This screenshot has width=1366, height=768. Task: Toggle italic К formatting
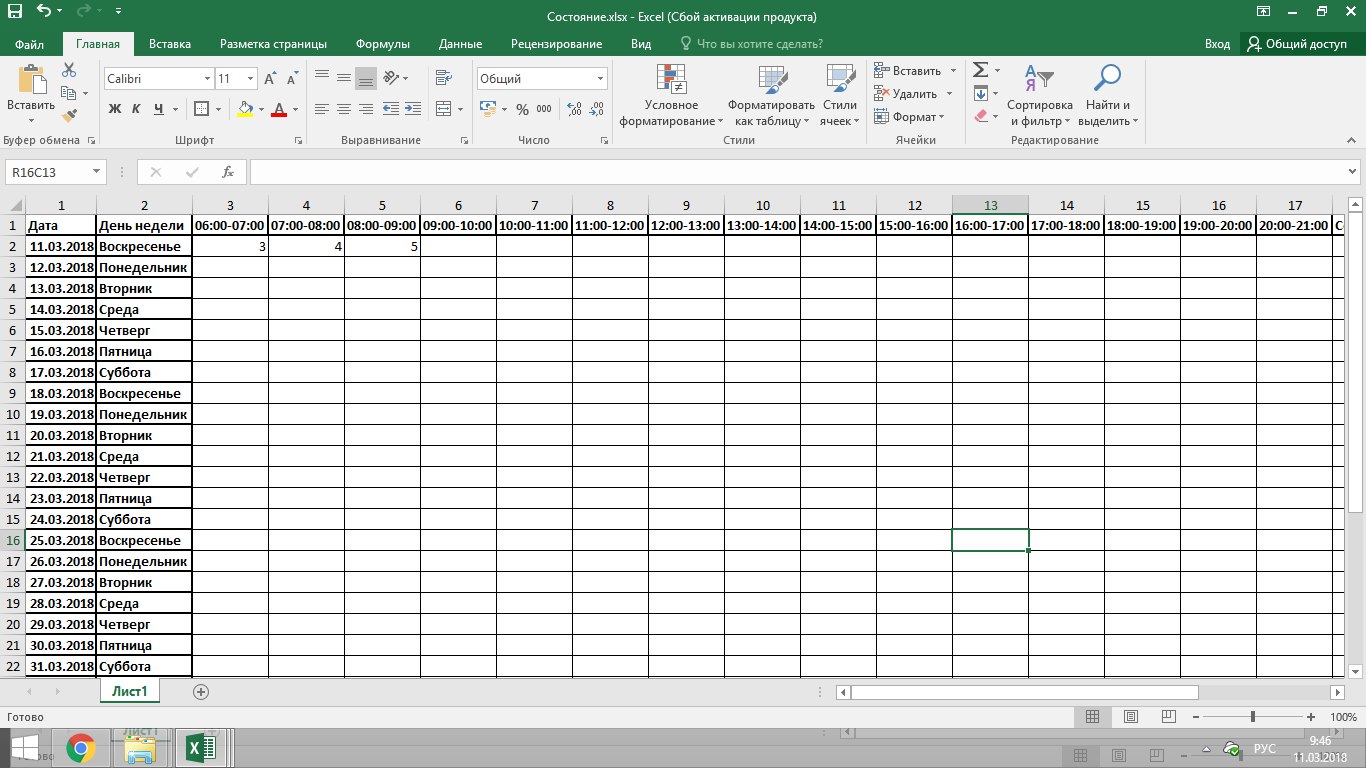coord(137,109)
